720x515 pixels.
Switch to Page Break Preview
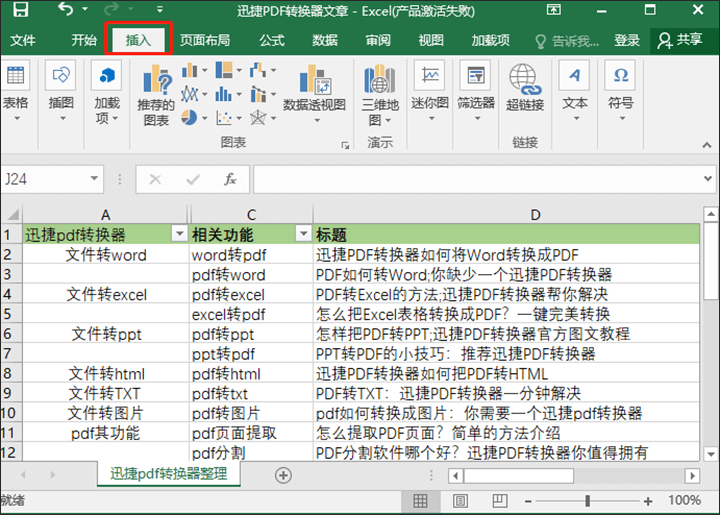click(500, 501)
